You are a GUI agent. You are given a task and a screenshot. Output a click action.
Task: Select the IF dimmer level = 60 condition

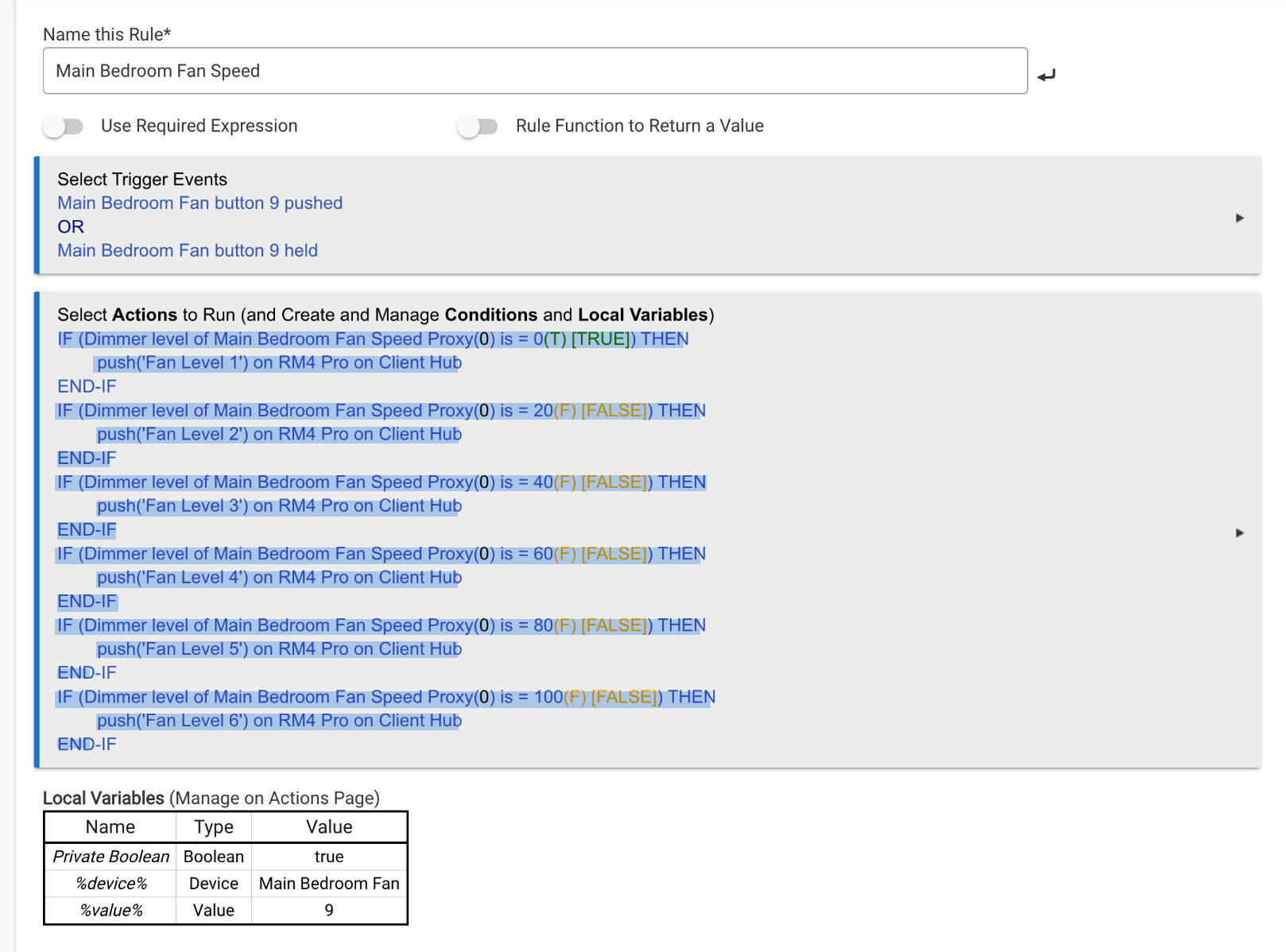(x=381, y=554)
